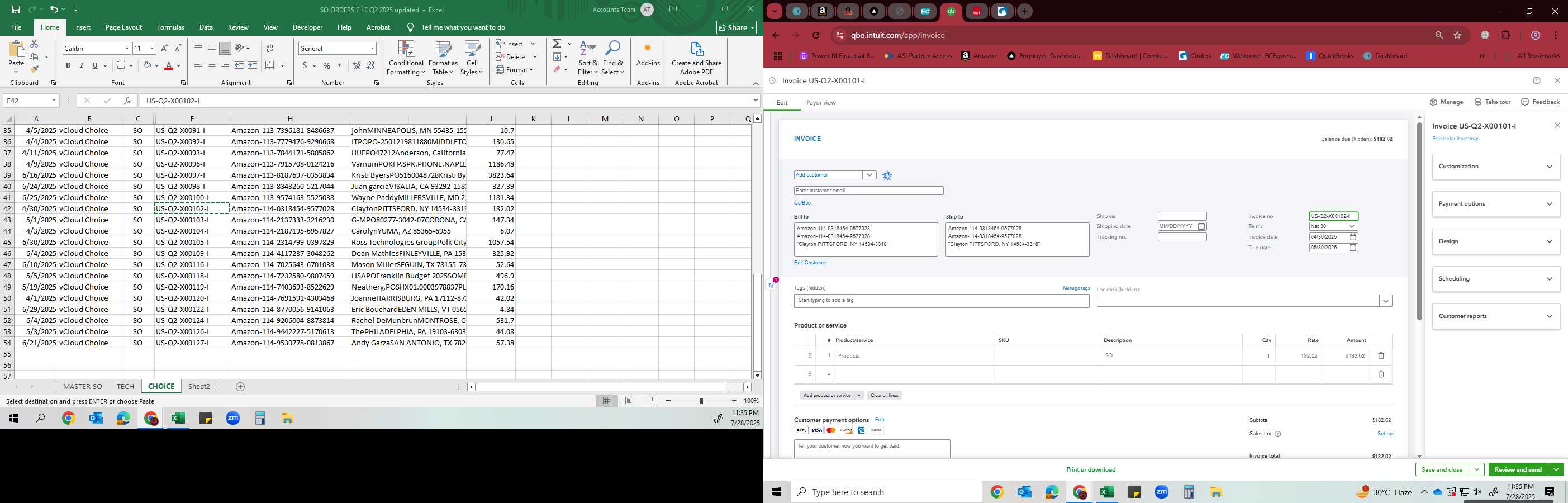Viewport: 1568px width, 503px height.
Task: Reload the QuickBooks browser page
Action: (x=816, y=35)
